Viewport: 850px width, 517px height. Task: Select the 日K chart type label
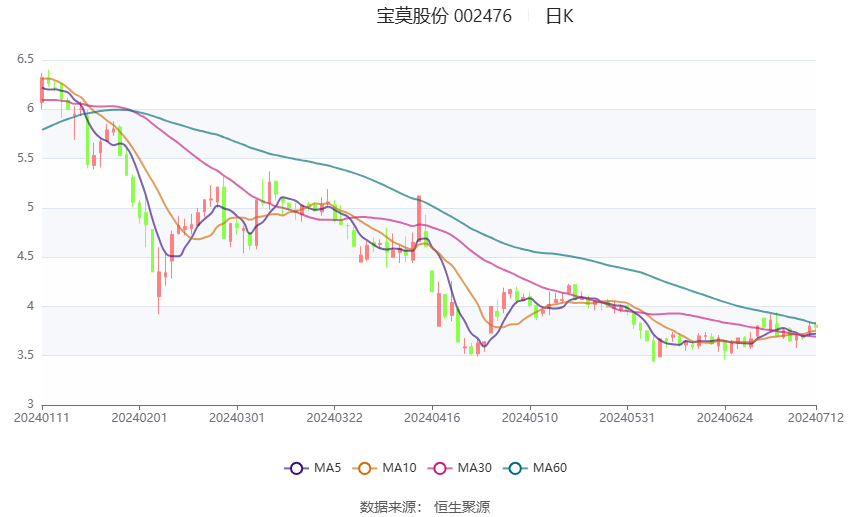tap(559, 16)
